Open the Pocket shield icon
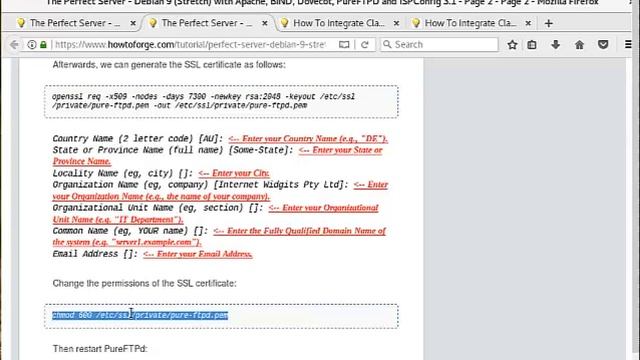 coord(603,44)
